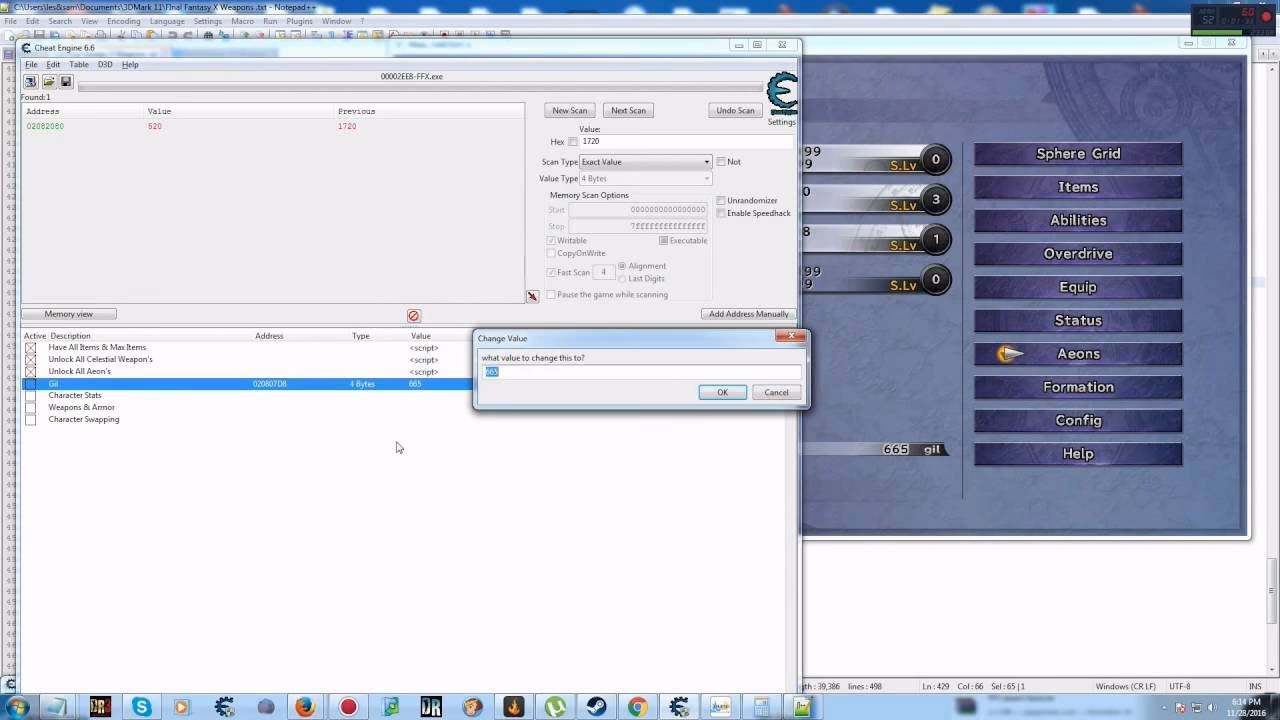Click the Alignment radio button

(x=622, y=266)
